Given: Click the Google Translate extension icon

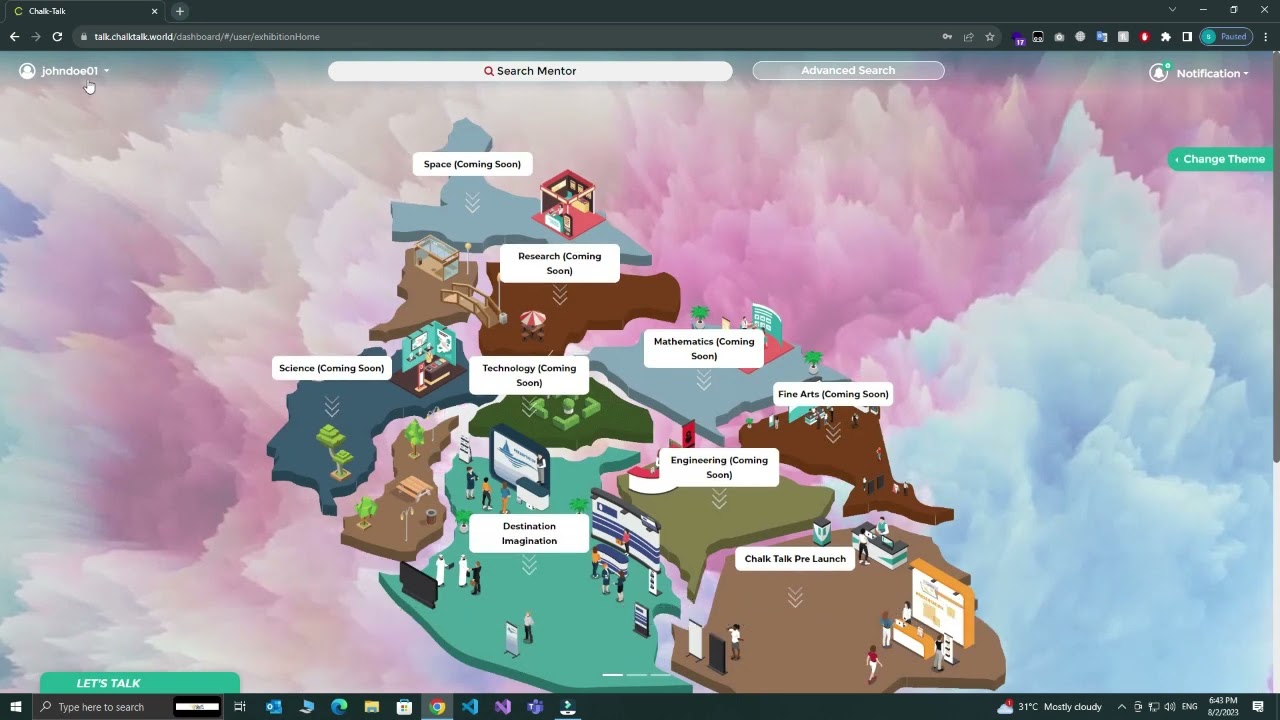Looking at the screenshot, I should (x=1102, y=37).
